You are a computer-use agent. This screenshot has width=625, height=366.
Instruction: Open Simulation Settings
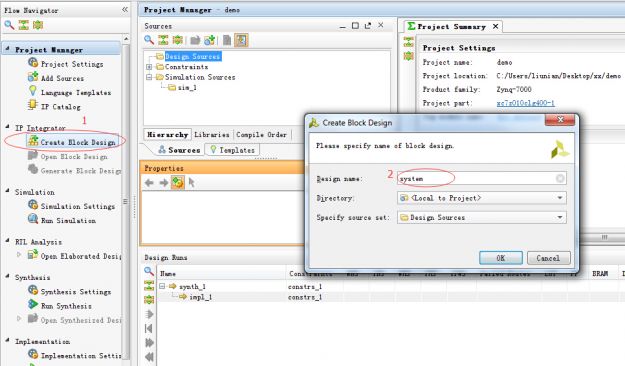78,206
